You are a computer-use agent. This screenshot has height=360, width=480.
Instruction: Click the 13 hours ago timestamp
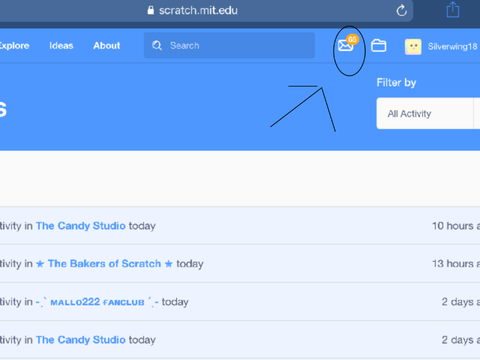pyautogui.click(x=456, y=264)
